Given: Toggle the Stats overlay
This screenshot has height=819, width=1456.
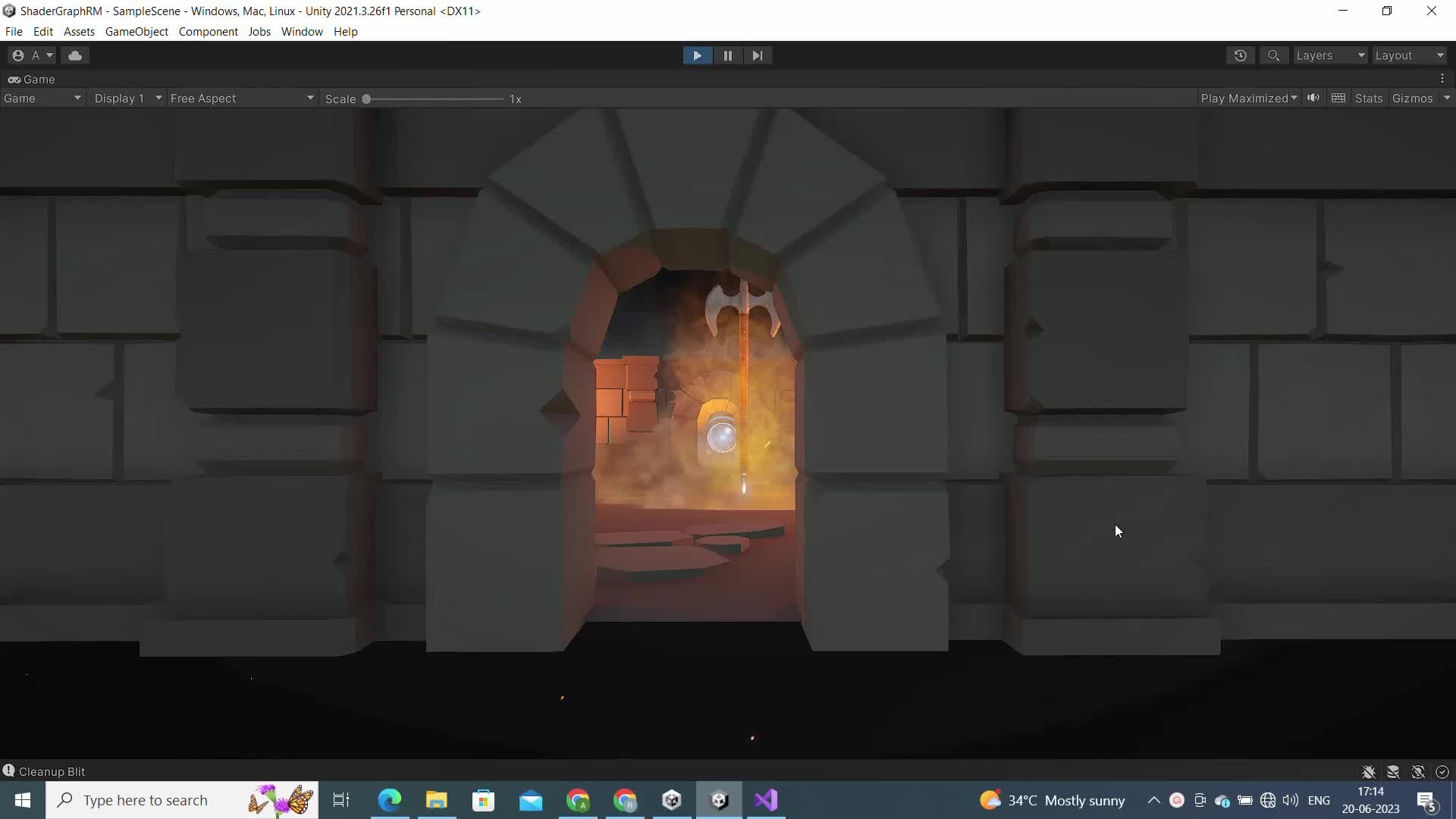Looking at the screenshot, I should click(1367, 98).
